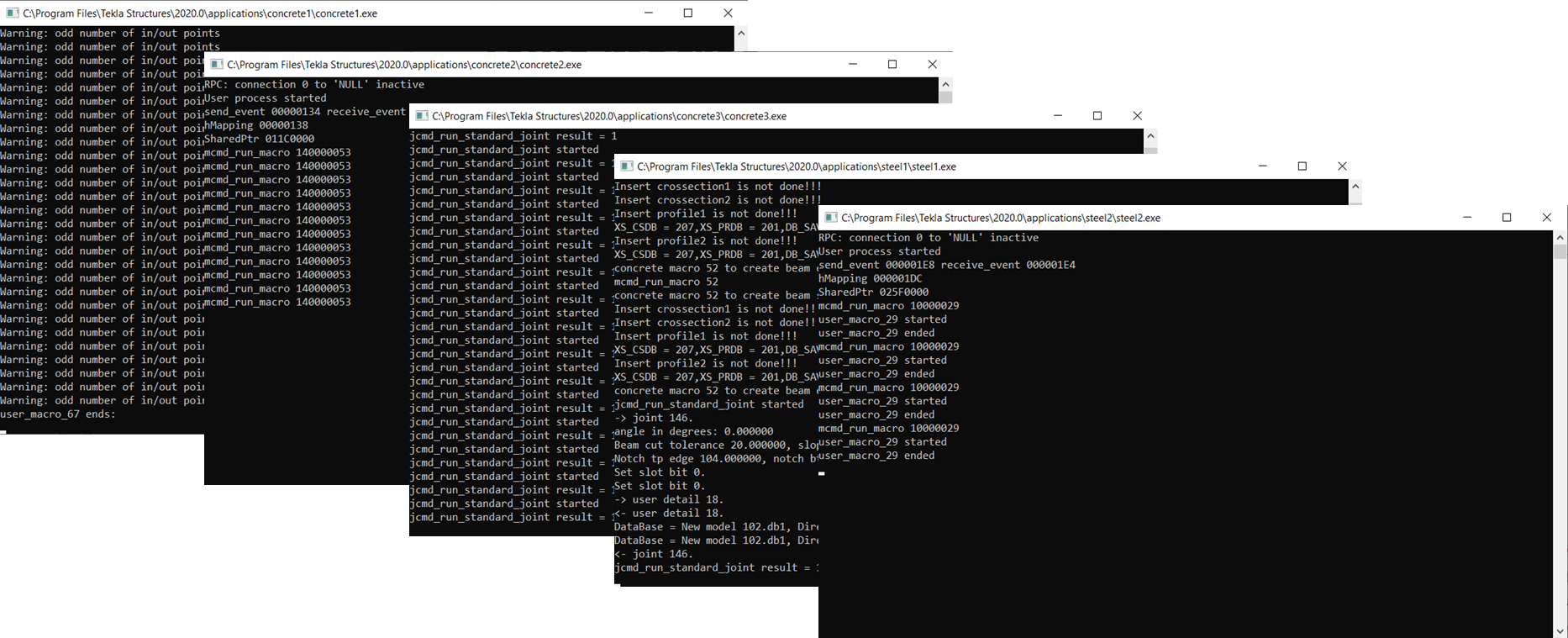Close the concrete3.exe console window
This screenshot has height=638, width=1568.
1137,116
